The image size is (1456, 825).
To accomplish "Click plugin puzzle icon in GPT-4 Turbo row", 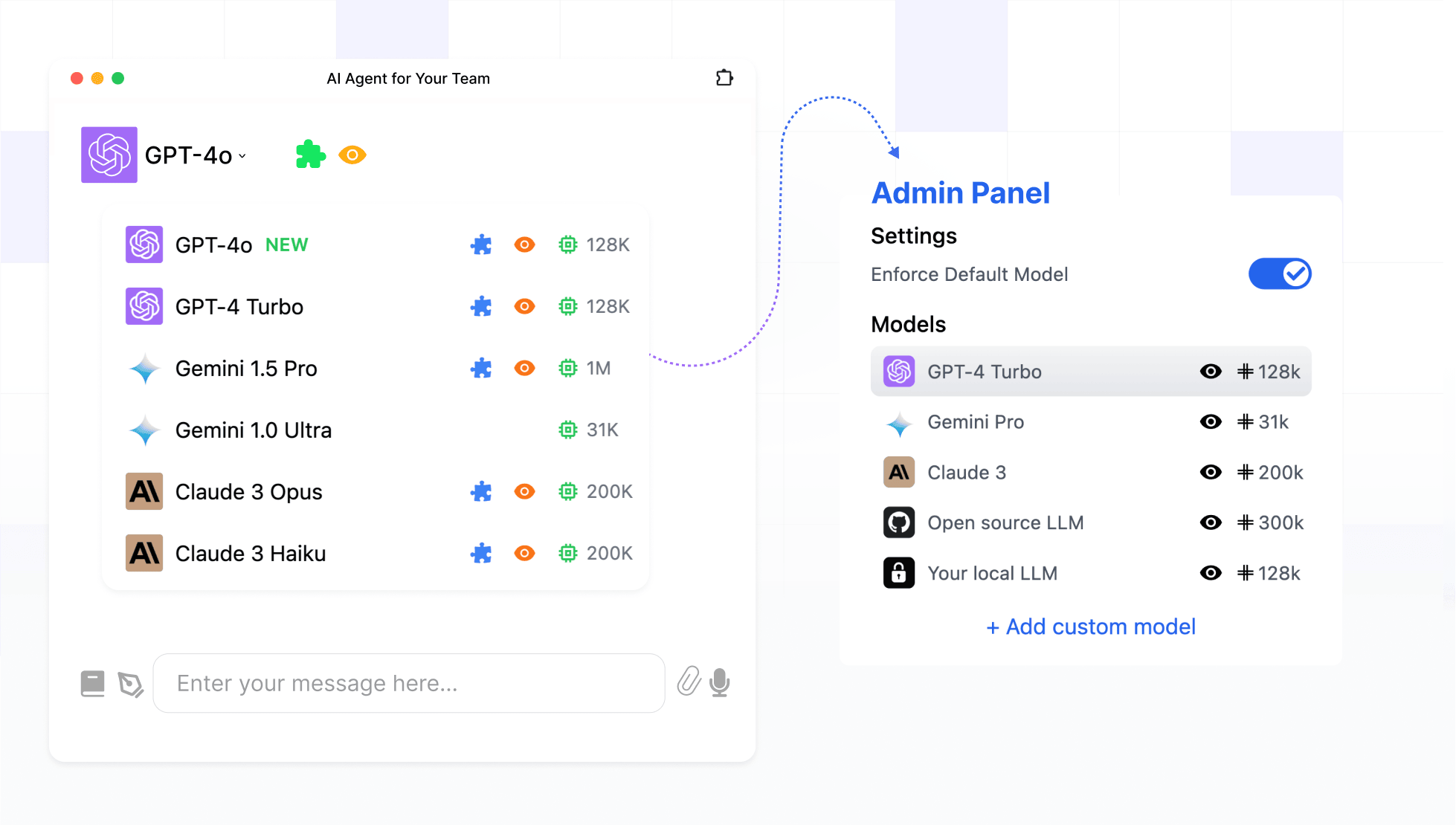I will pos(481,306).
